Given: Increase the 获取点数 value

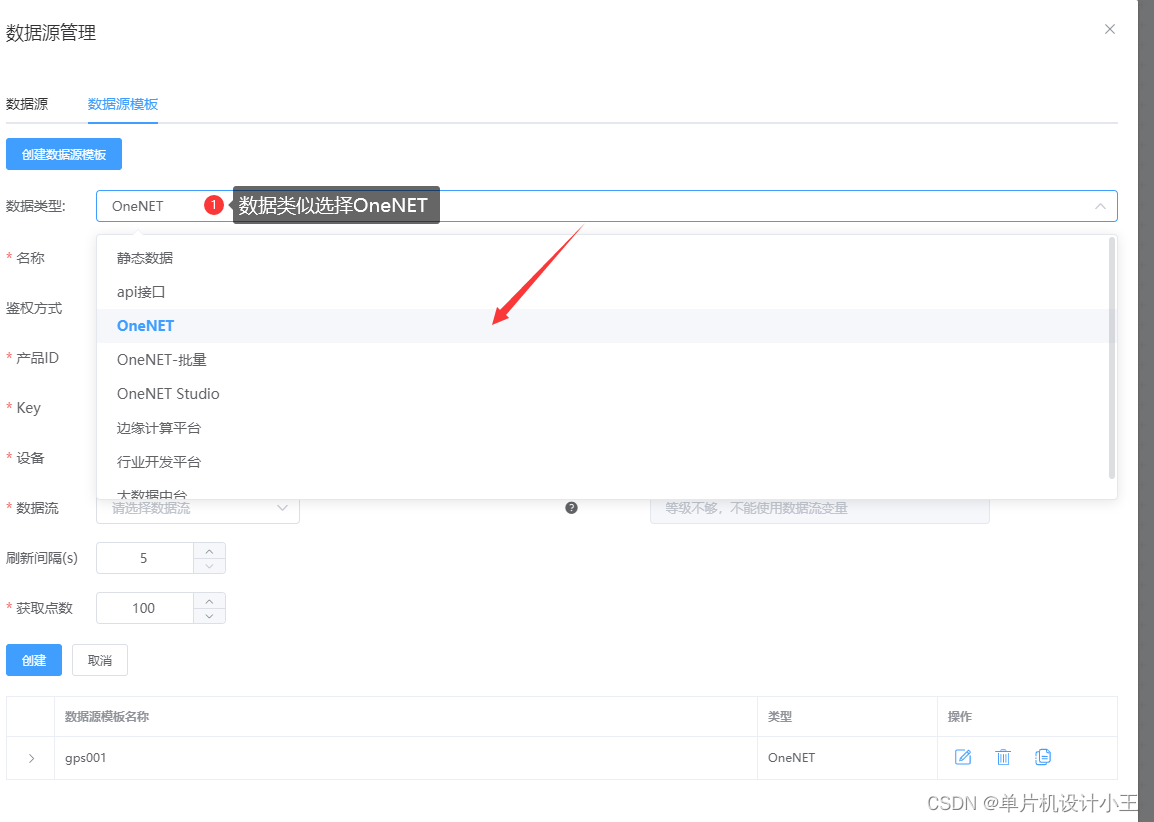Looking at the screenshot, I should (x=210, y=601).
